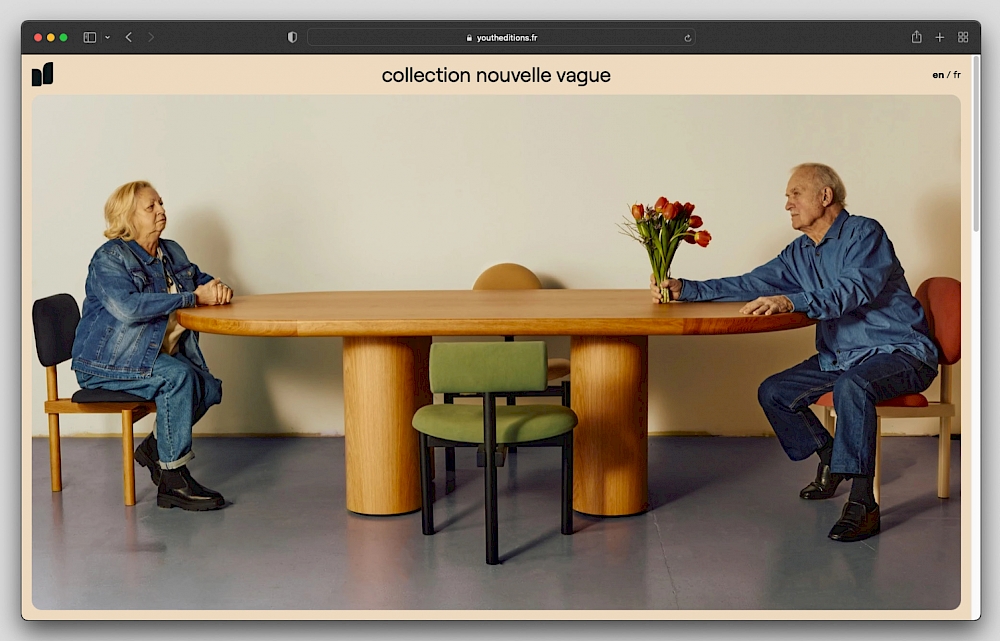Show the tab overview grid

[x=963, y=37]
